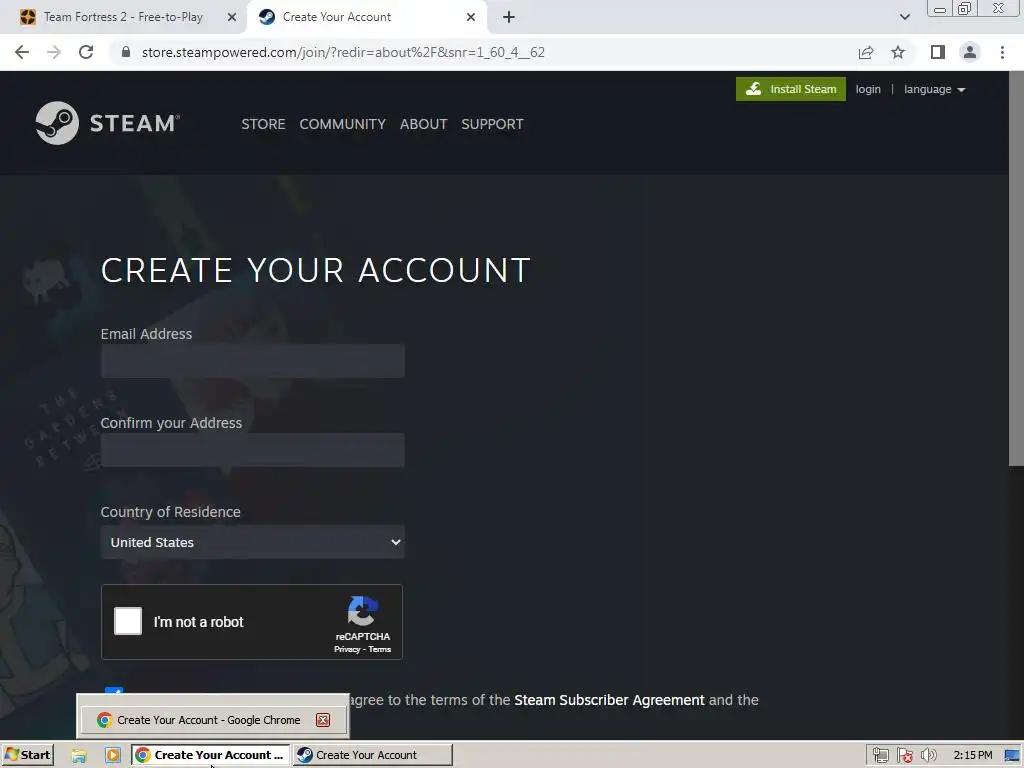Close the Team Fortress 2 tab

tap(232, 18)
